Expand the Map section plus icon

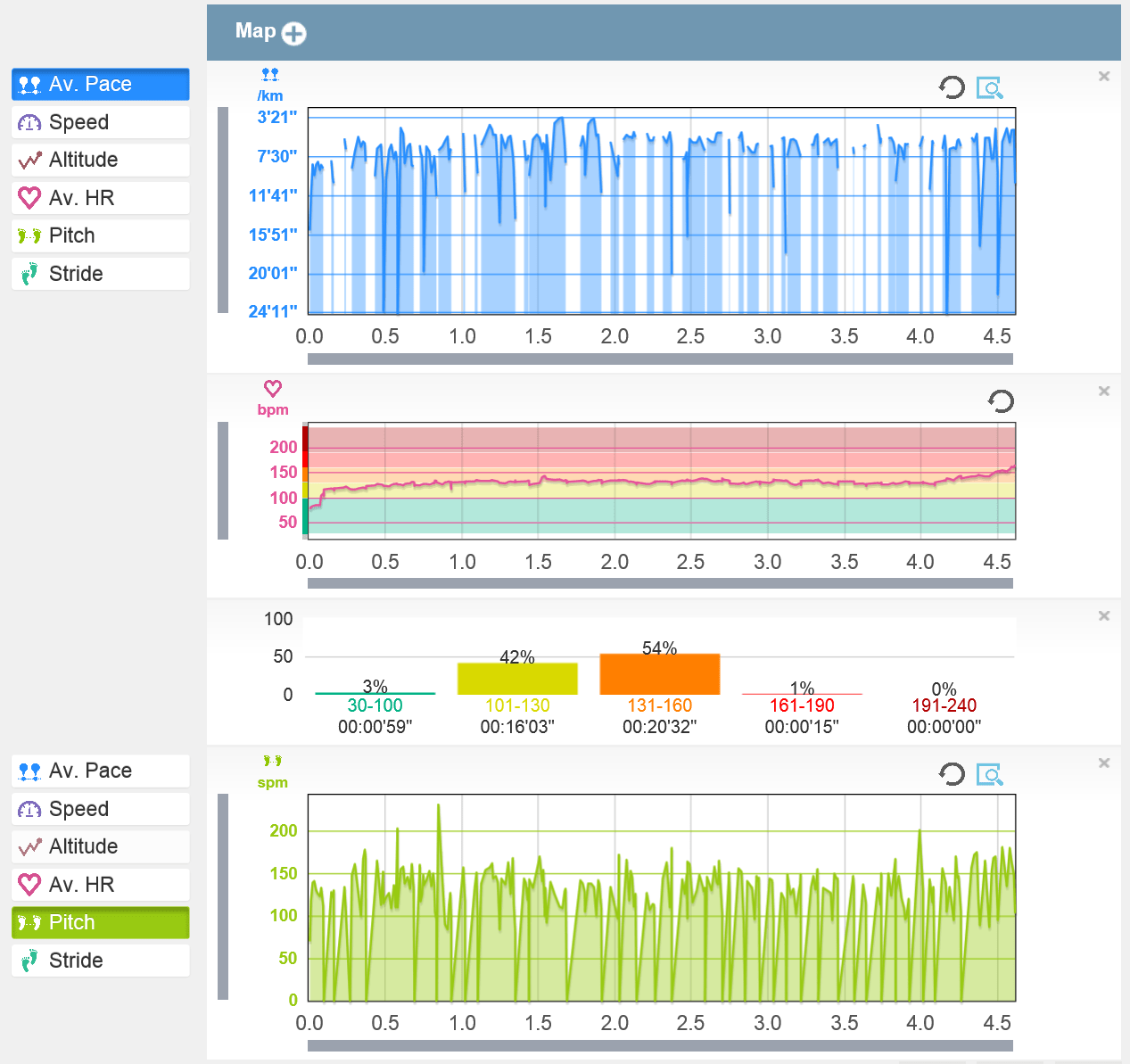pyautogui.click(x=293, y=33)
